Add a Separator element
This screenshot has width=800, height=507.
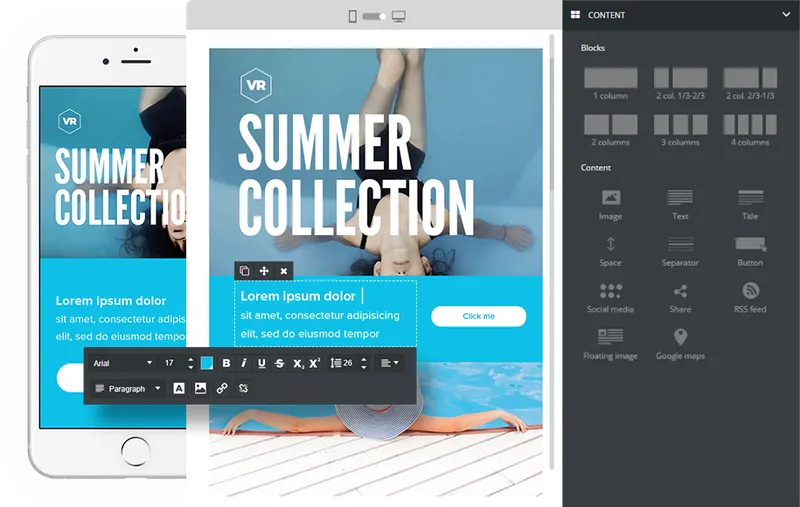(680, 251)
